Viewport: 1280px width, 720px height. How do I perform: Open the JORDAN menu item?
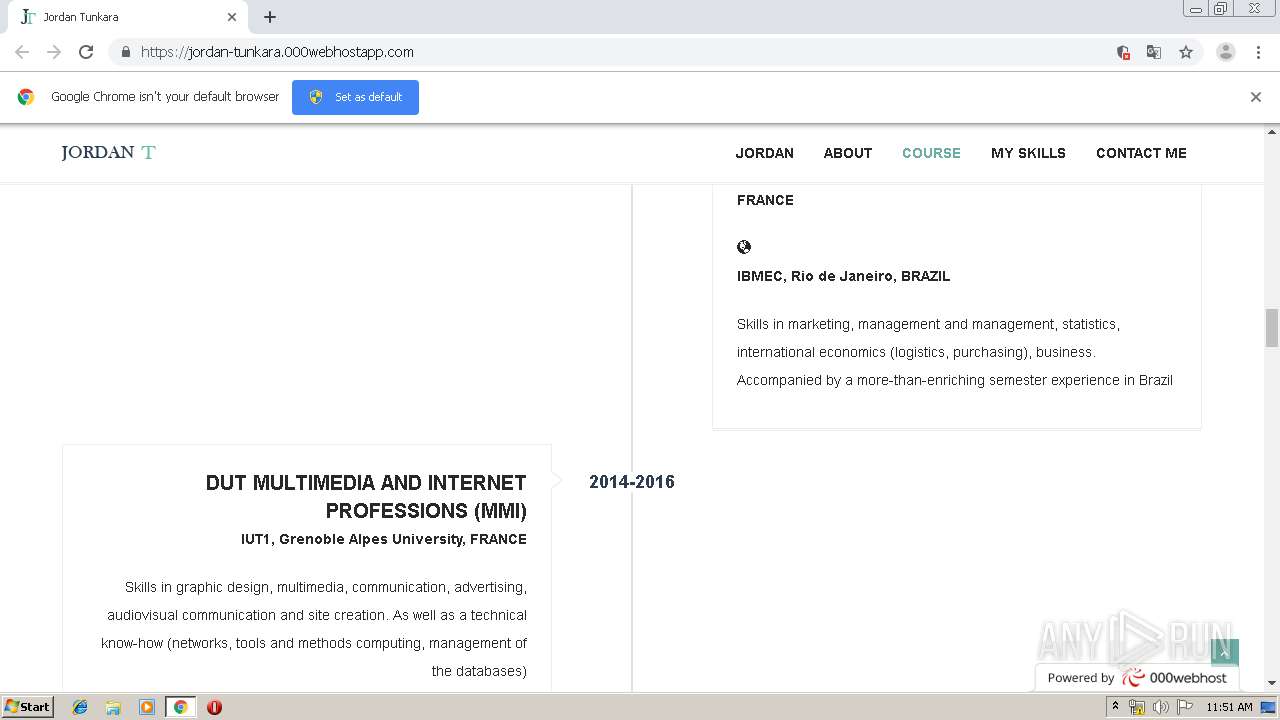coord(765,153)
